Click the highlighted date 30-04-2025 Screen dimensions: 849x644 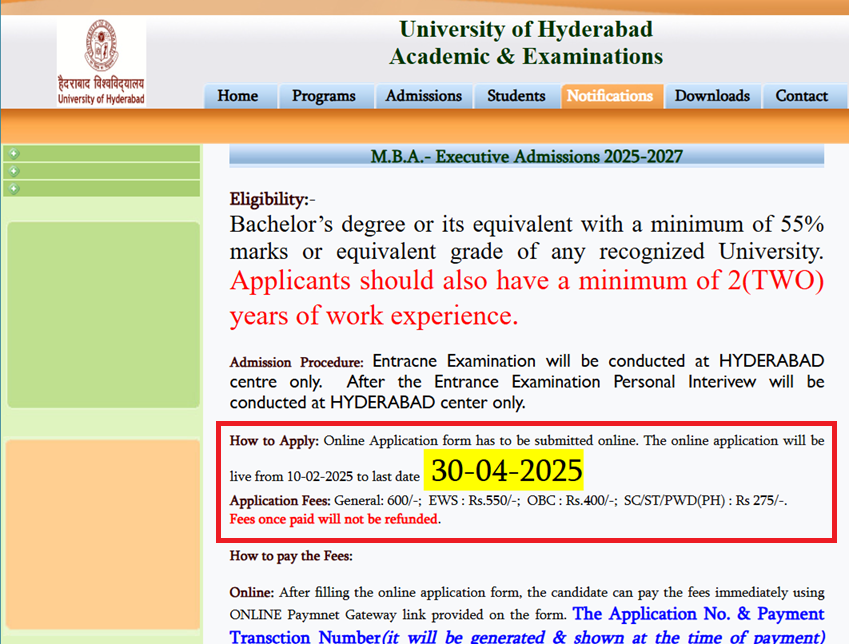click(506, 470)
